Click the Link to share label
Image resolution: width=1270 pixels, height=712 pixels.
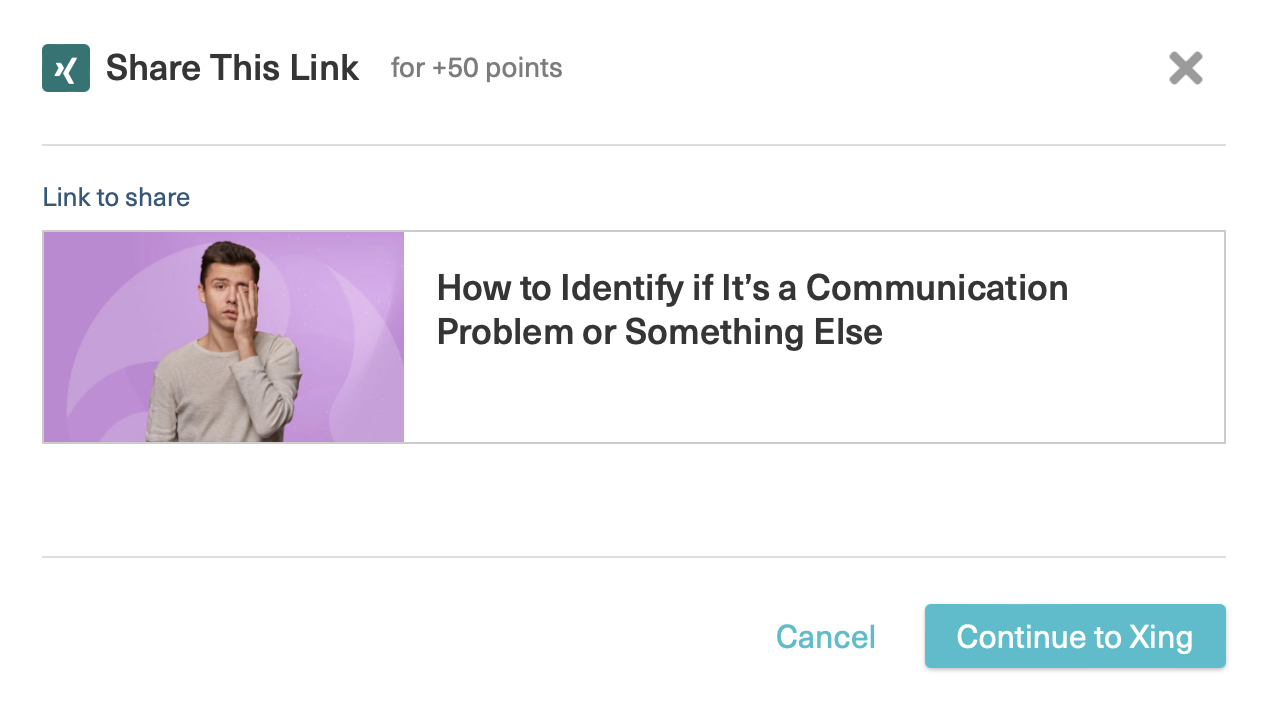pos(116,197)
